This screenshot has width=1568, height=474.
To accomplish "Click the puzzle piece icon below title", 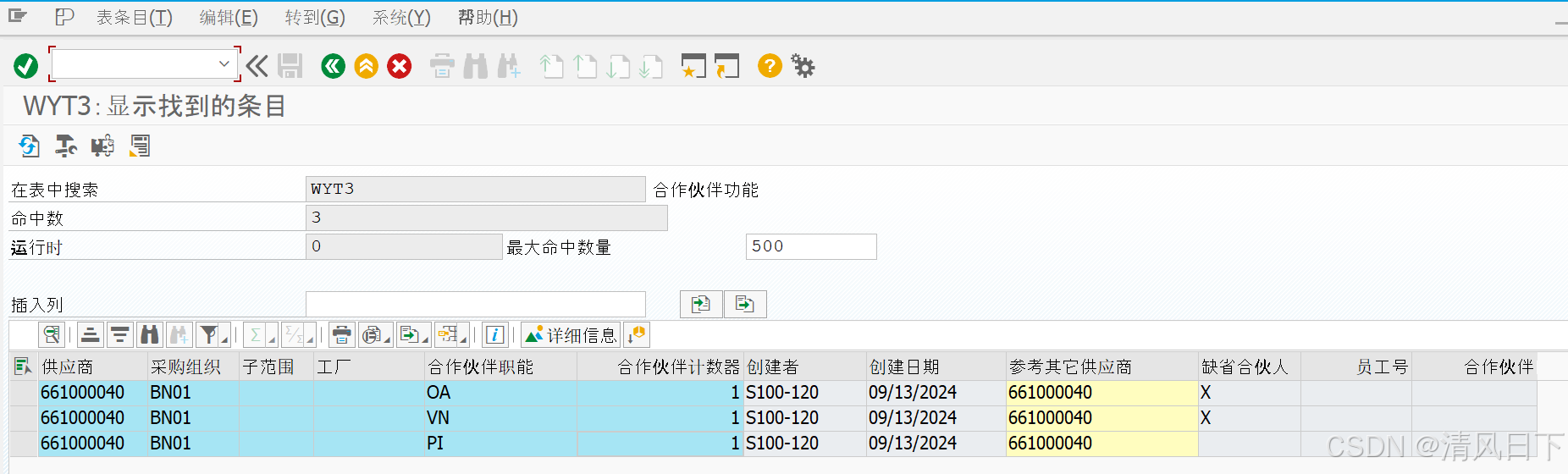I will (102, 146).
